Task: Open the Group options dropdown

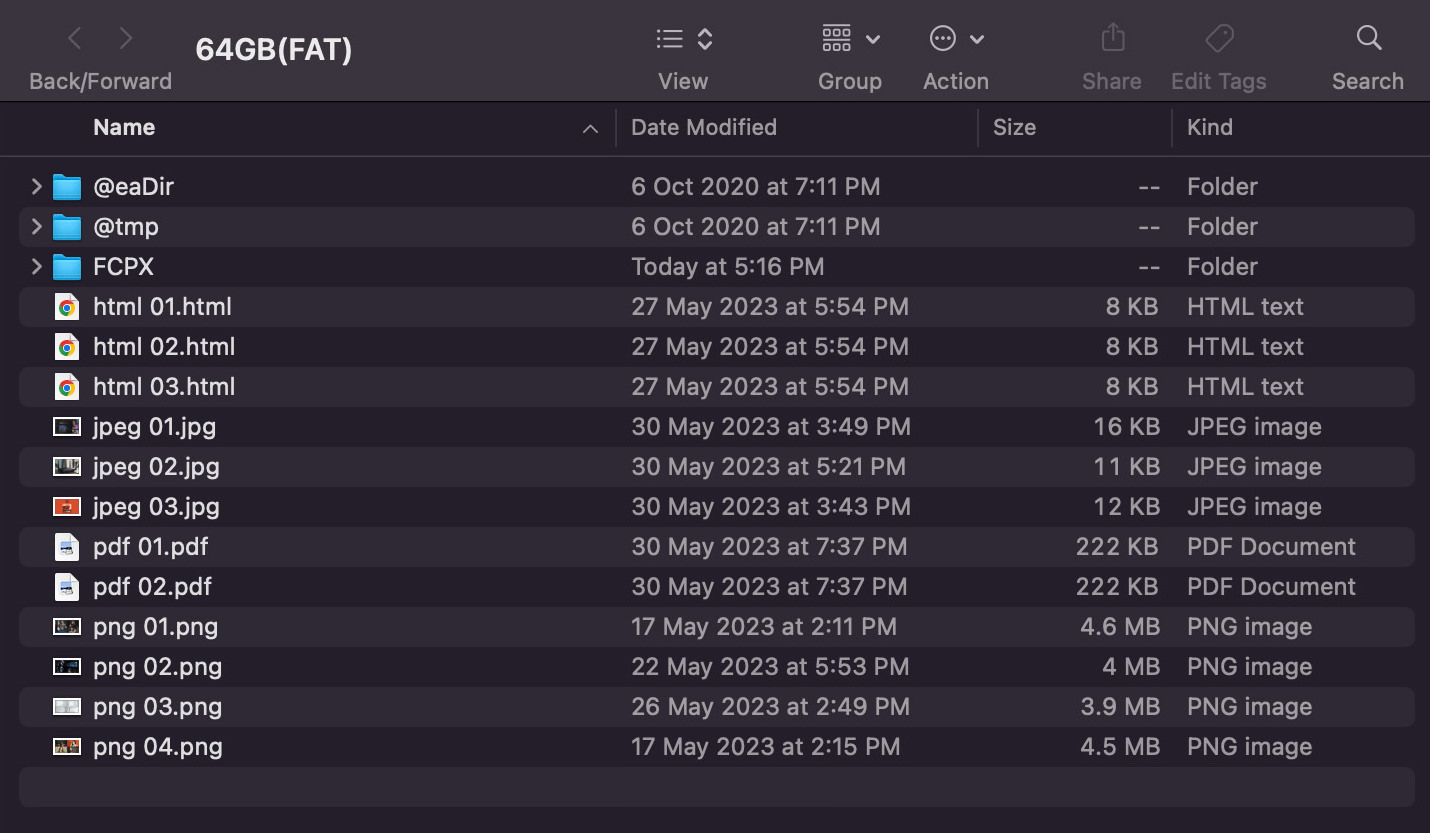Action: [x=850, y=39]
